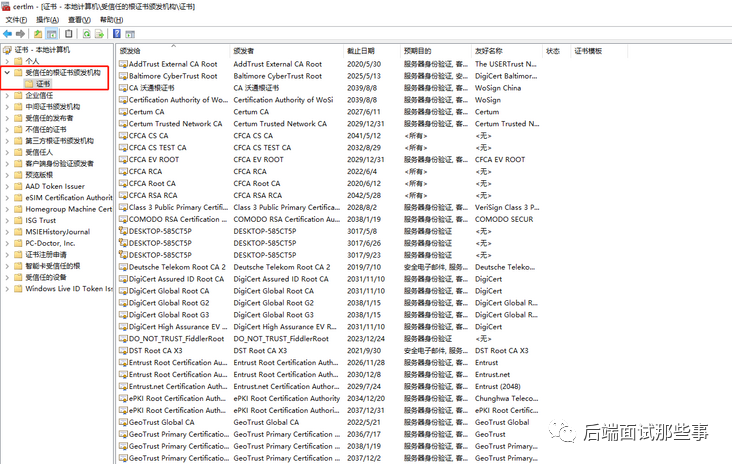732x464 pixels.
Task: Click certificate icon beside CFCA EV ROOT
Action: [123, 160]
